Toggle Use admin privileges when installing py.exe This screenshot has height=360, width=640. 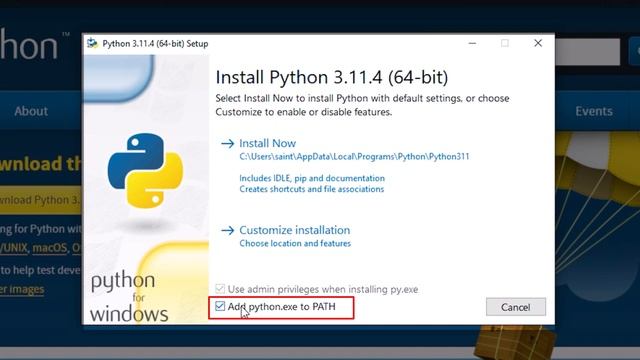[220, 289]
